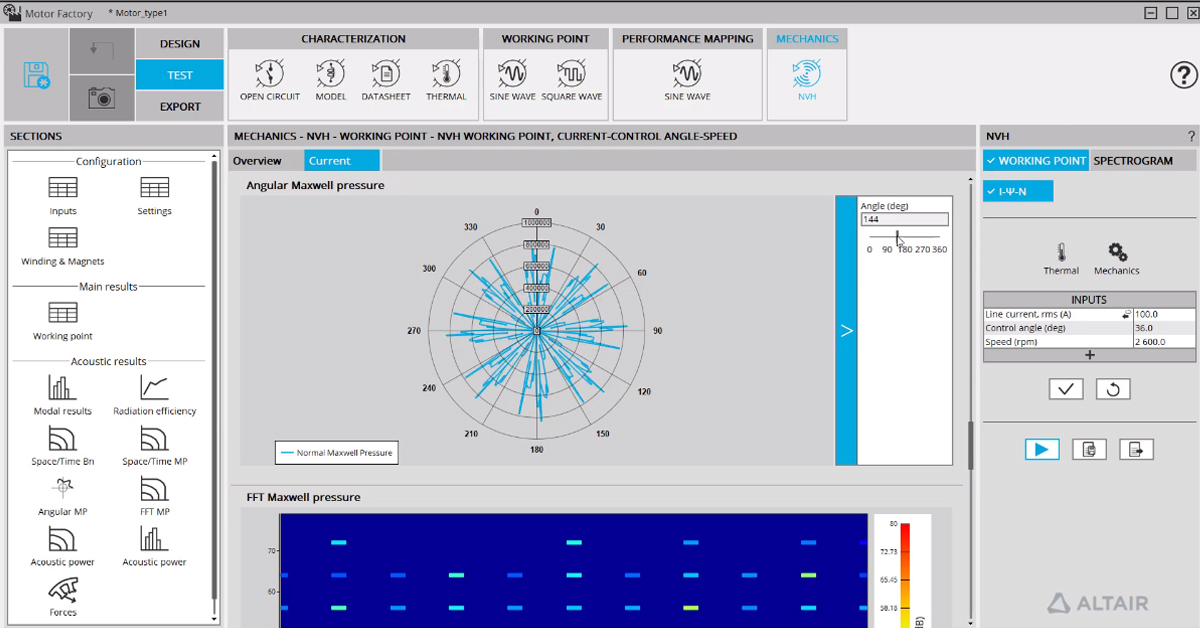1200x628 pixels.
Task: Click the FFT Maxwell pressure heading
Action: click(x=303, y=497)
